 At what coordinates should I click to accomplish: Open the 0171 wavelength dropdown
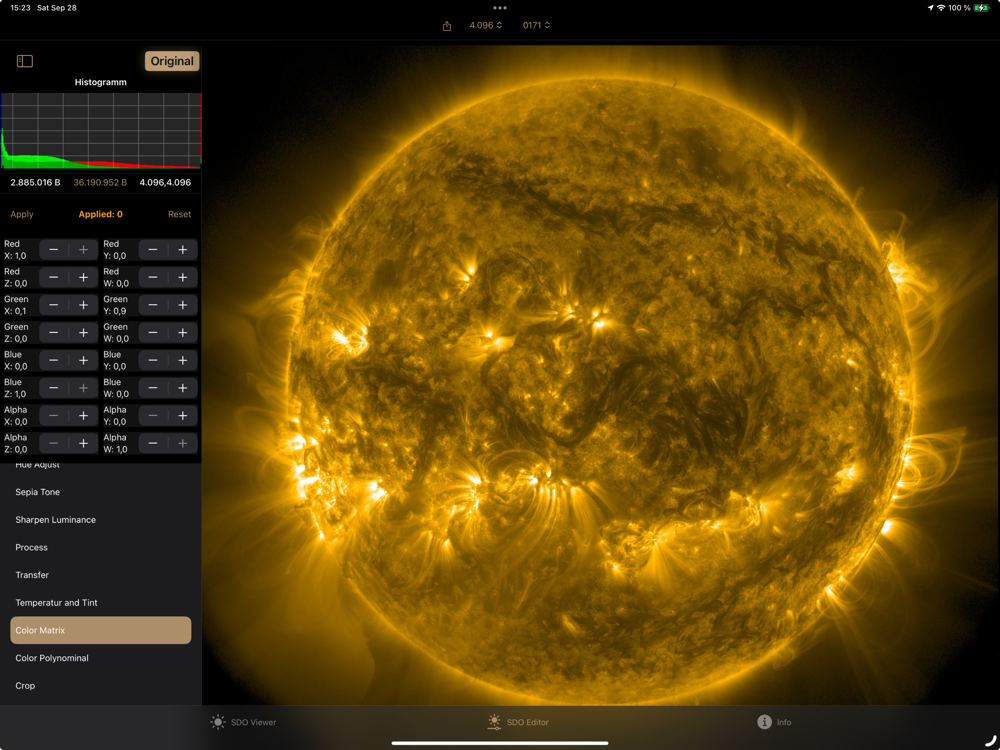[536, 25]
